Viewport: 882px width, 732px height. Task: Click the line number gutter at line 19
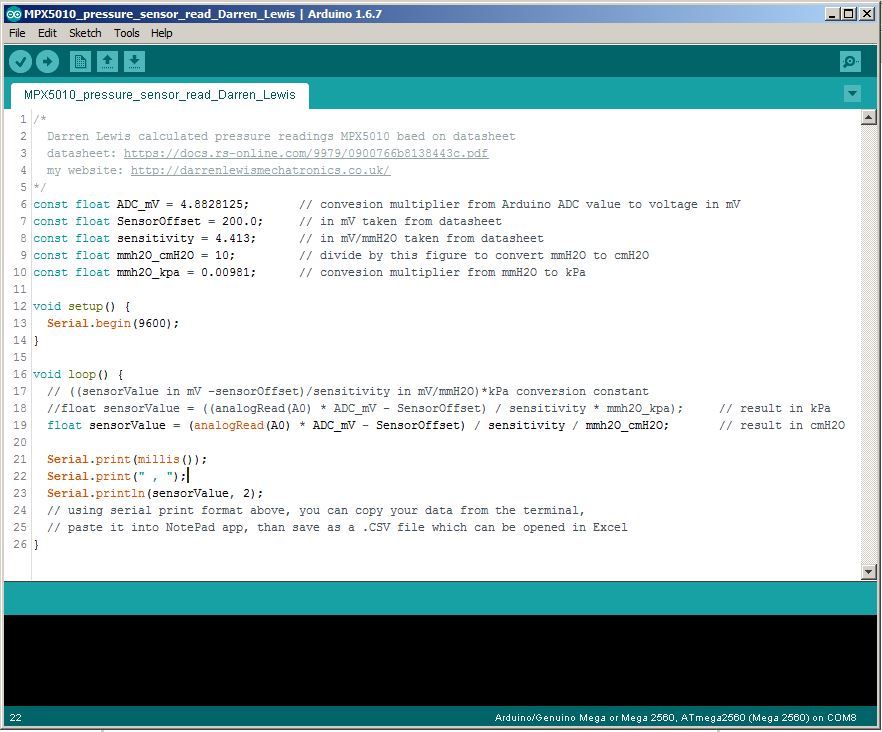[20, 425]
